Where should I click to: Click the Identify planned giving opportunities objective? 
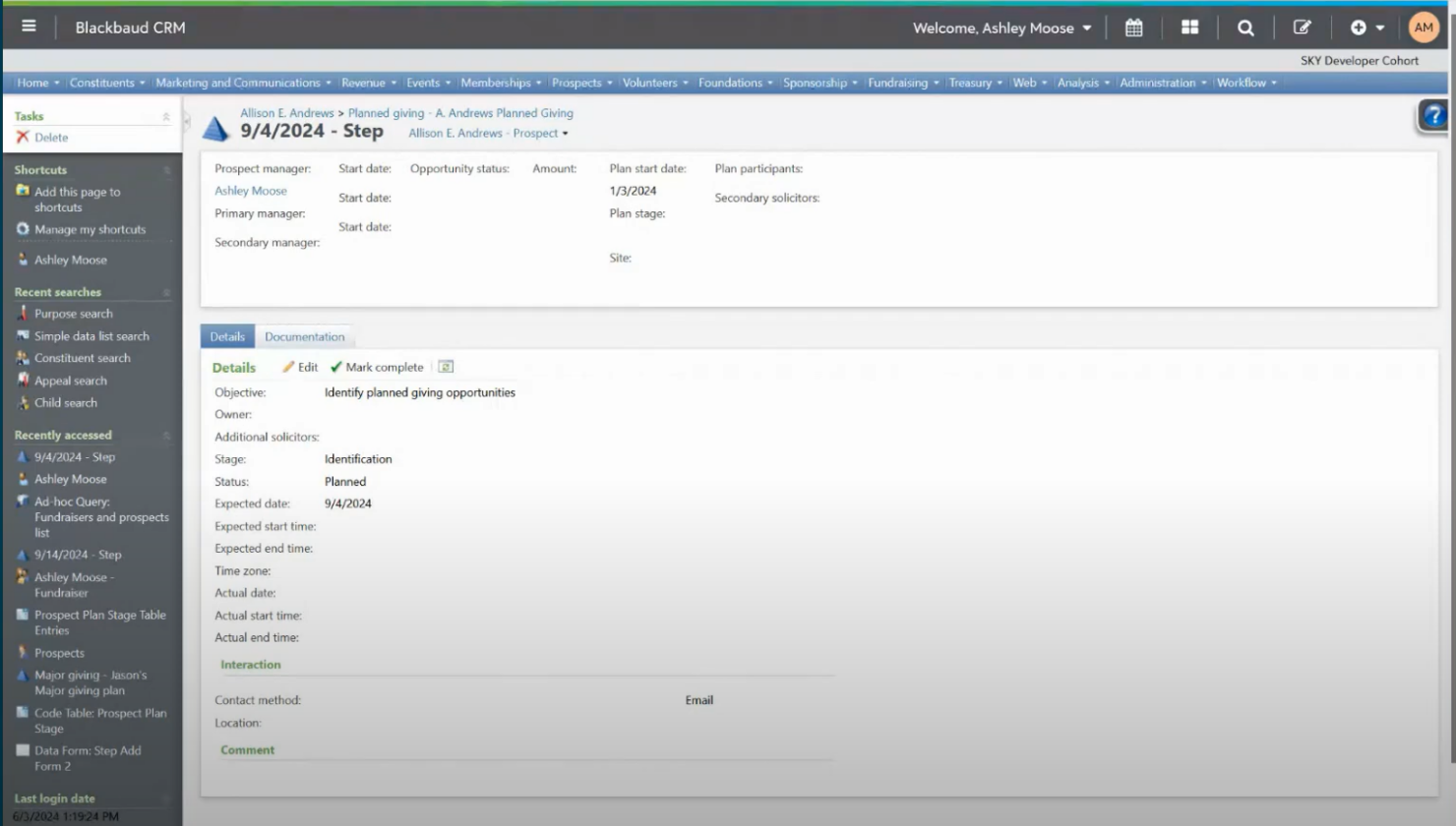coord(420,392)
